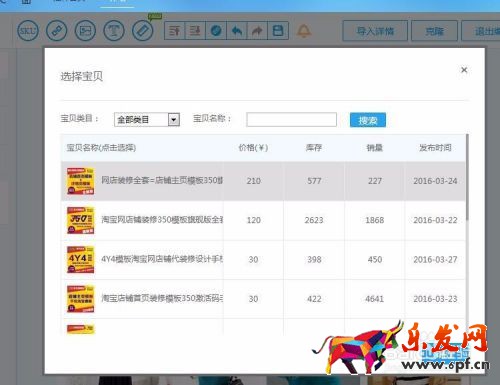The height and width of the screenshot is (385, 500).
Task: Click the image insert circle icon
Action: tap(85, 31)
